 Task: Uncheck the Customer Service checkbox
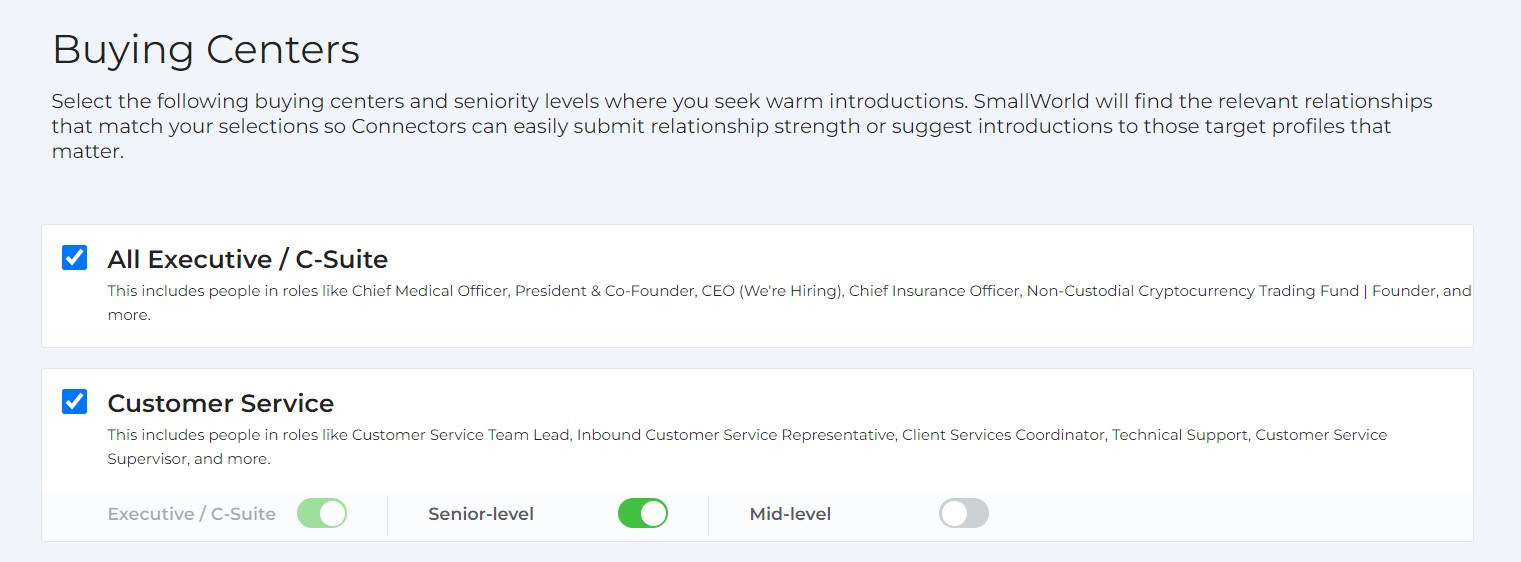coord(74,402)
